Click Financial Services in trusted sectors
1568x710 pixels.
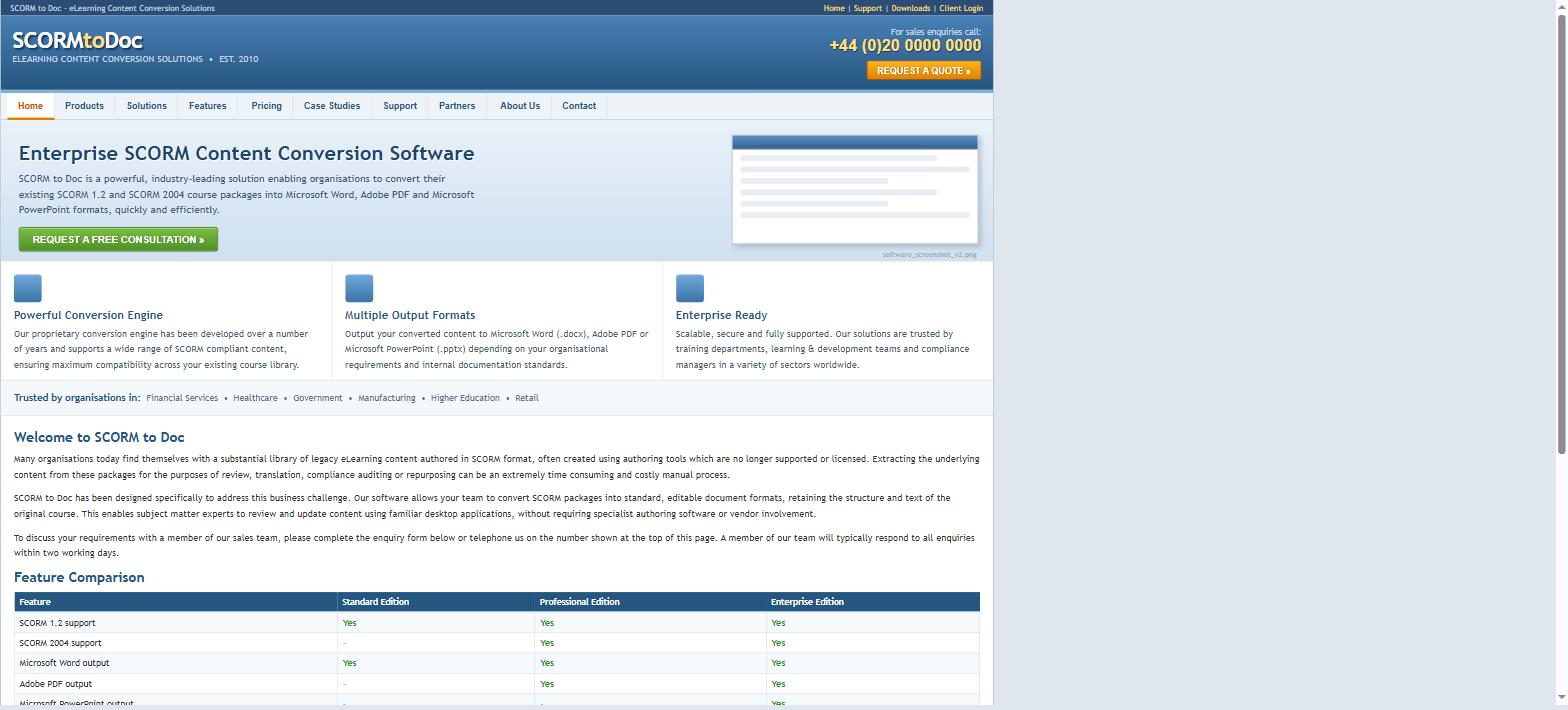coord(182,398)
